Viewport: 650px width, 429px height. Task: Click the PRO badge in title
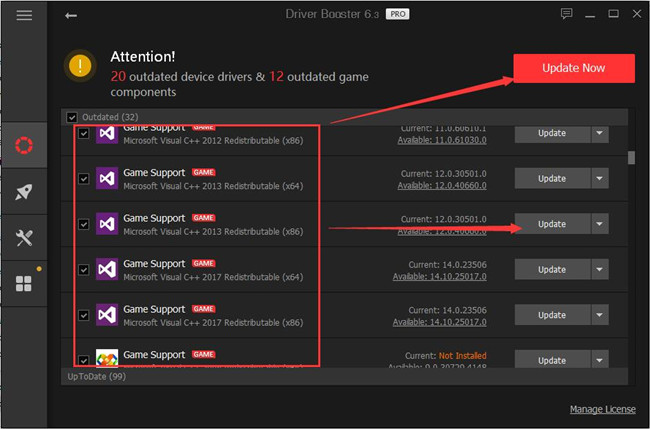point(398,14)
